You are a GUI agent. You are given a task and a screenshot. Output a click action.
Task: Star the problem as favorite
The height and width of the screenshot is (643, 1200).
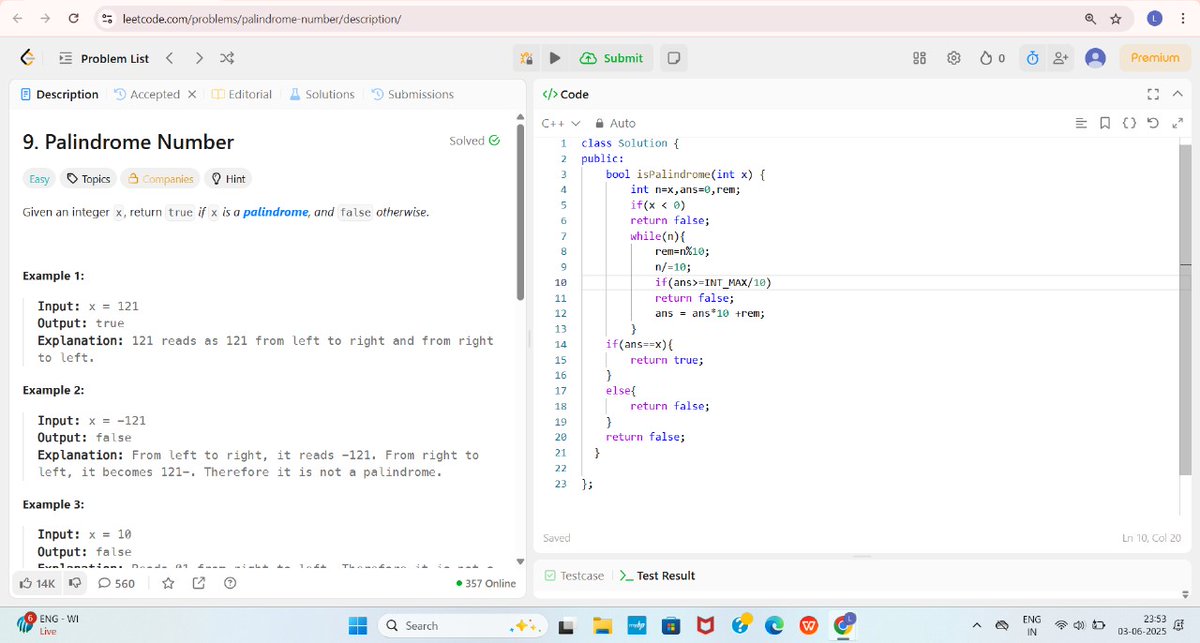click(x=168, y=583)
